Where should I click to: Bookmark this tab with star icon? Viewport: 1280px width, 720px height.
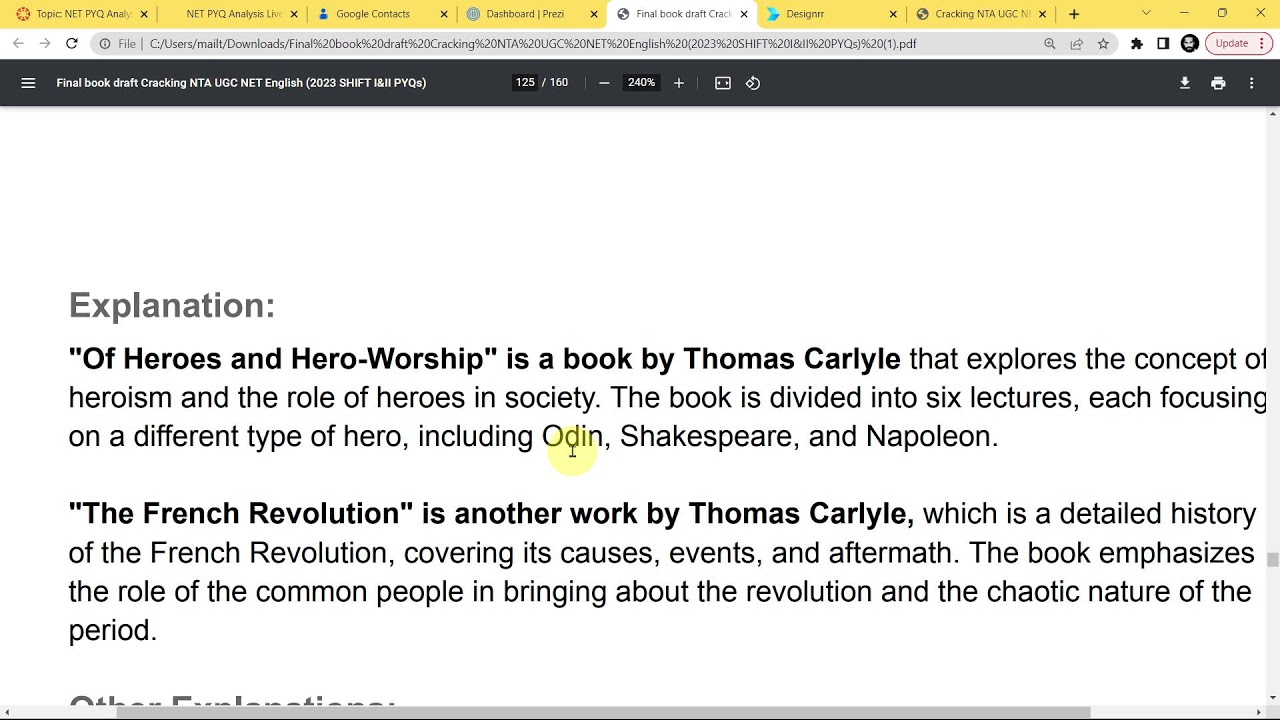coord(1103,43)
